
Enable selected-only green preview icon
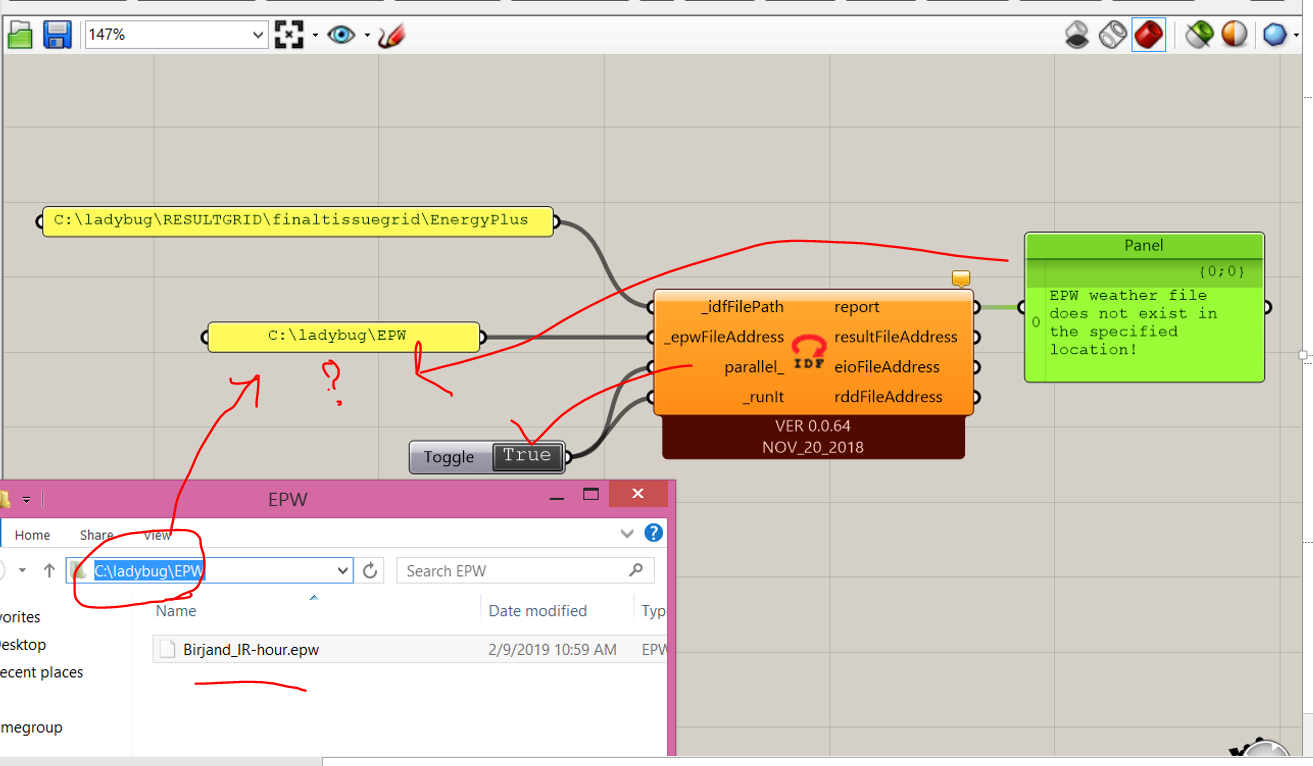(x=1199, y=35)
